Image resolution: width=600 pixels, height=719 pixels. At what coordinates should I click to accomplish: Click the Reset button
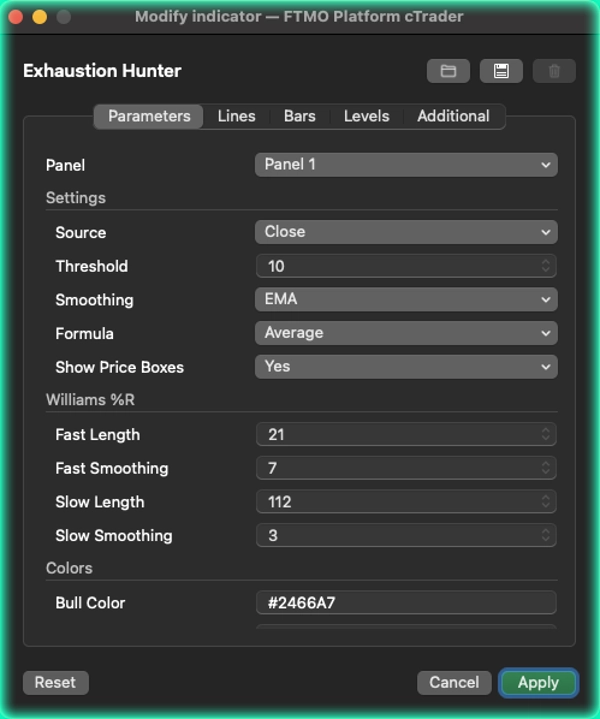(x=56, y=683)
